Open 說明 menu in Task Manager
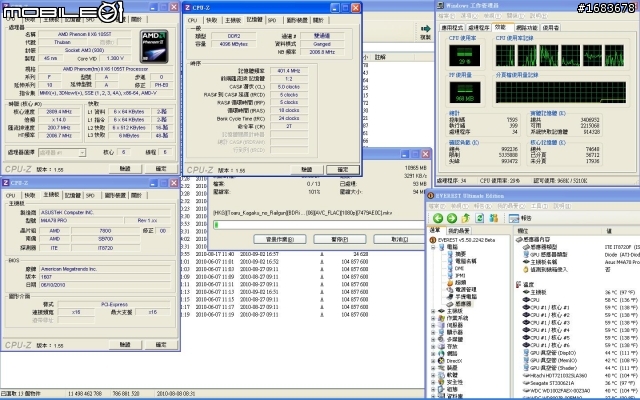Viewport: 640px width, 400px height. [x=538, y=16]
